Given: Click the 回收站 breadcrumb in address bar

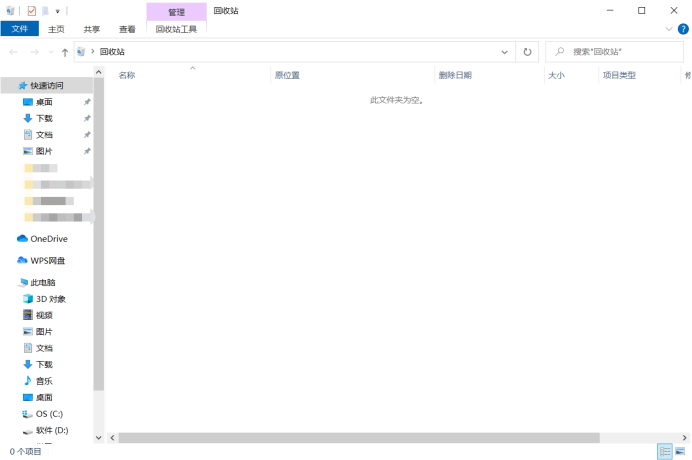Looking at the screenshot, I should pos(112,52).
